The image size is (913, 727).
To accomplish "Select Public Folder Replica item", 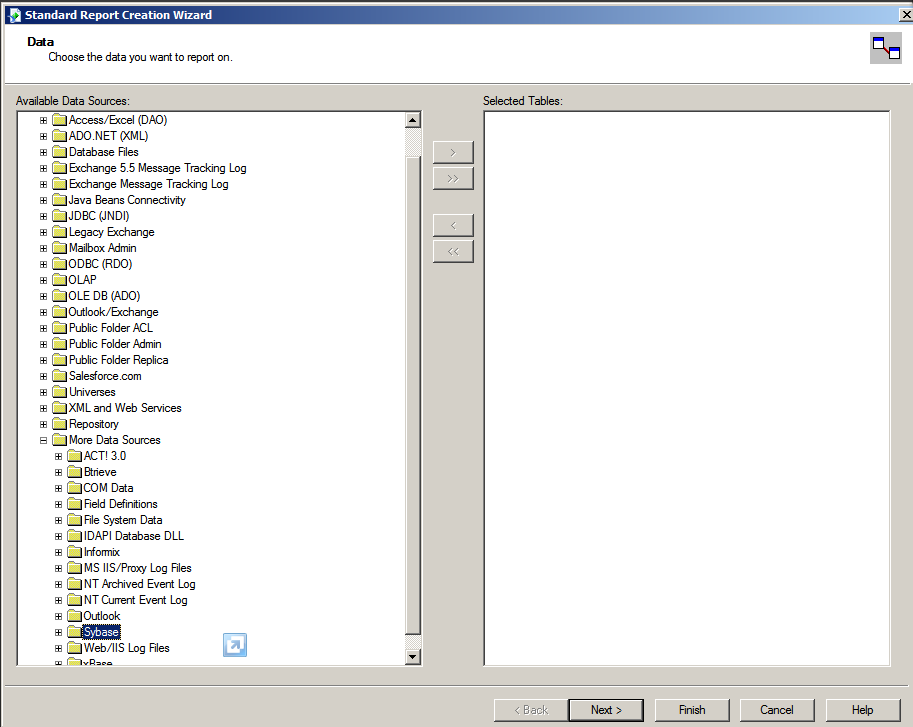I will [119, 360].
